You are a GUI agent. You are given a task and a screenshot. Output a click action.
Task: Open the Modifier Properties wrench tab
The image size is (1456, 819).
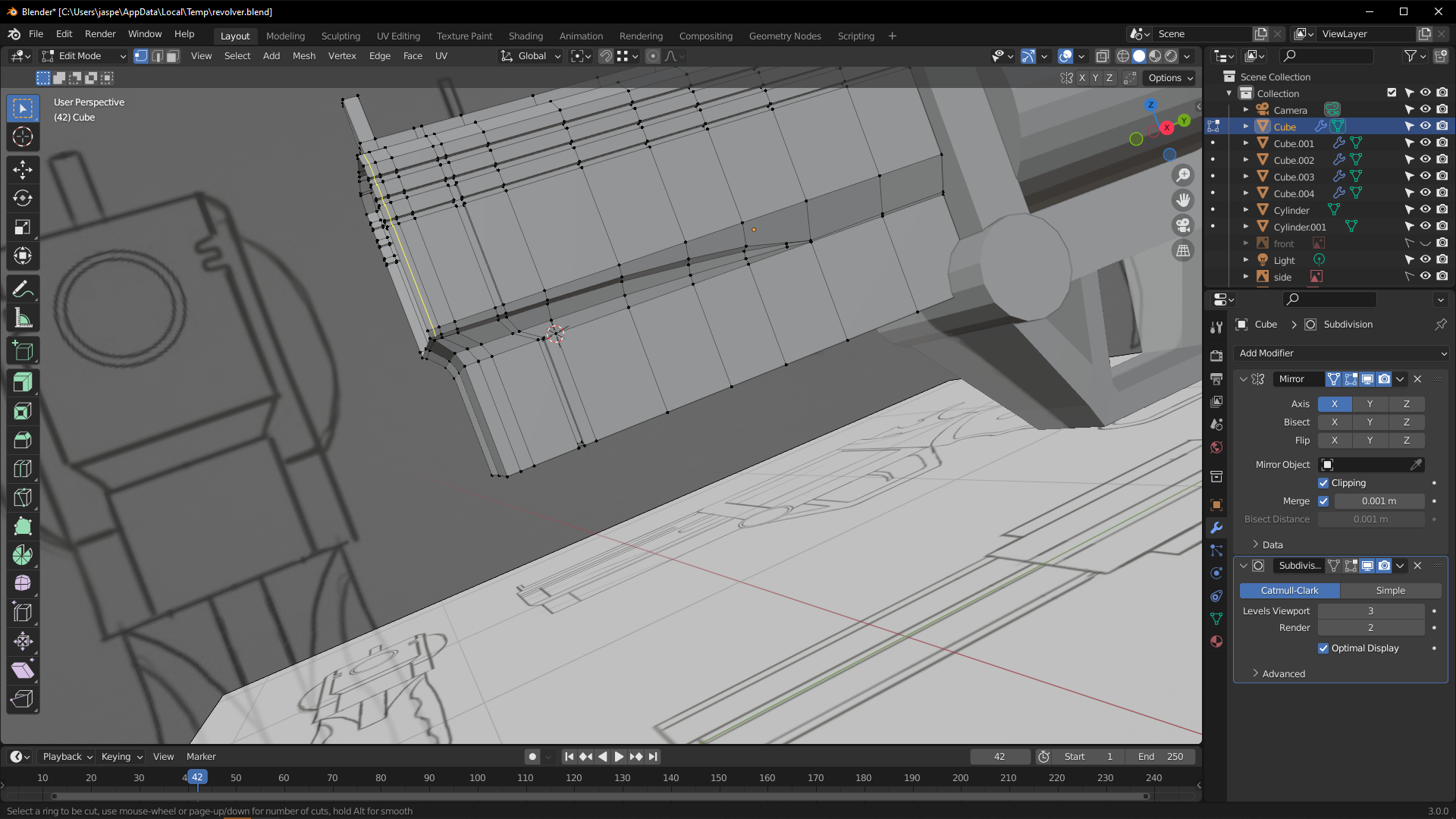pyautogui.click(x=1216, y=528)
